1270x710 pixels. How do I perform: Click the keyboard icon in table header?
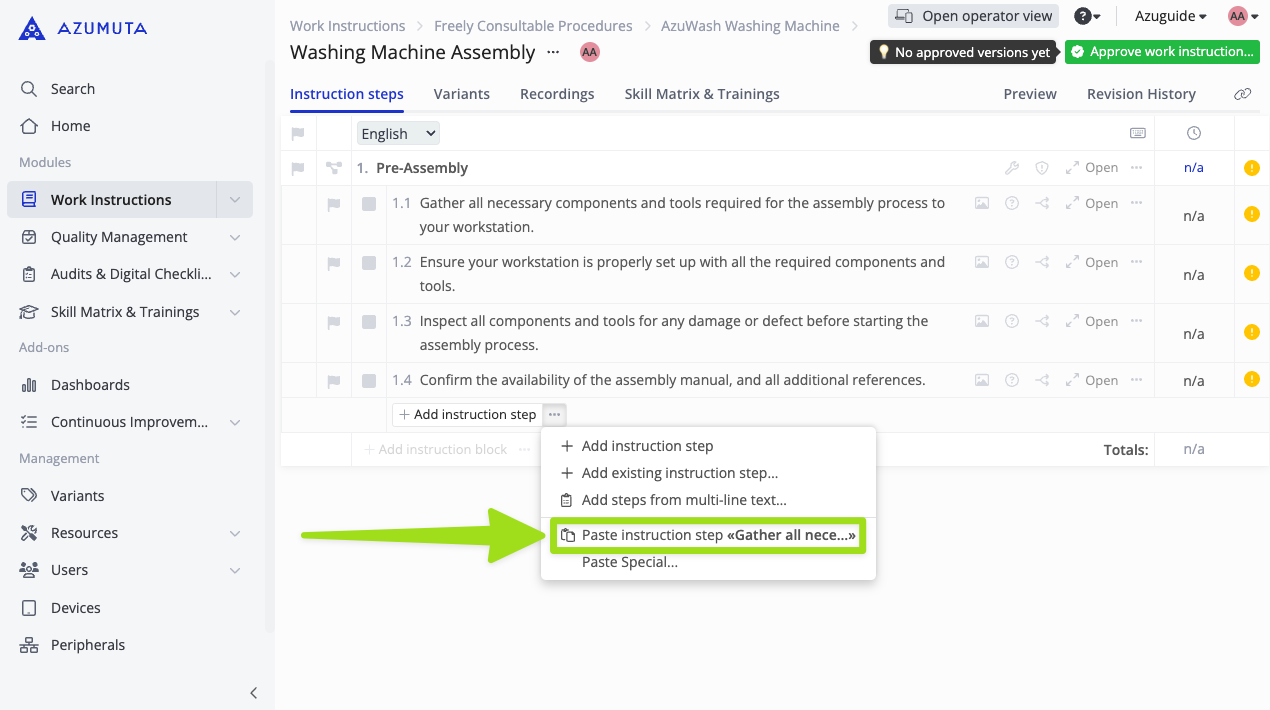[1137, 133]
